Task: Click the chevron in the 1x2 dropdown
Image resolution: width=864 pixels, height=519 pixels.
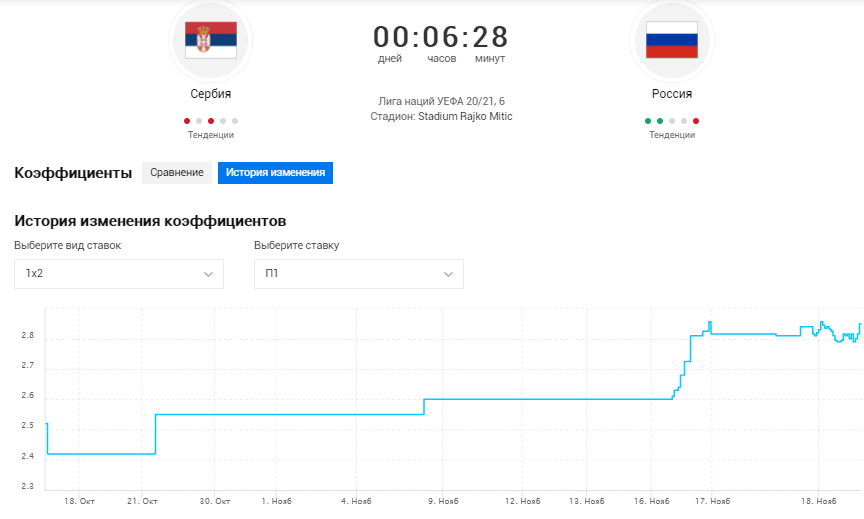Action: pos(208,274)
